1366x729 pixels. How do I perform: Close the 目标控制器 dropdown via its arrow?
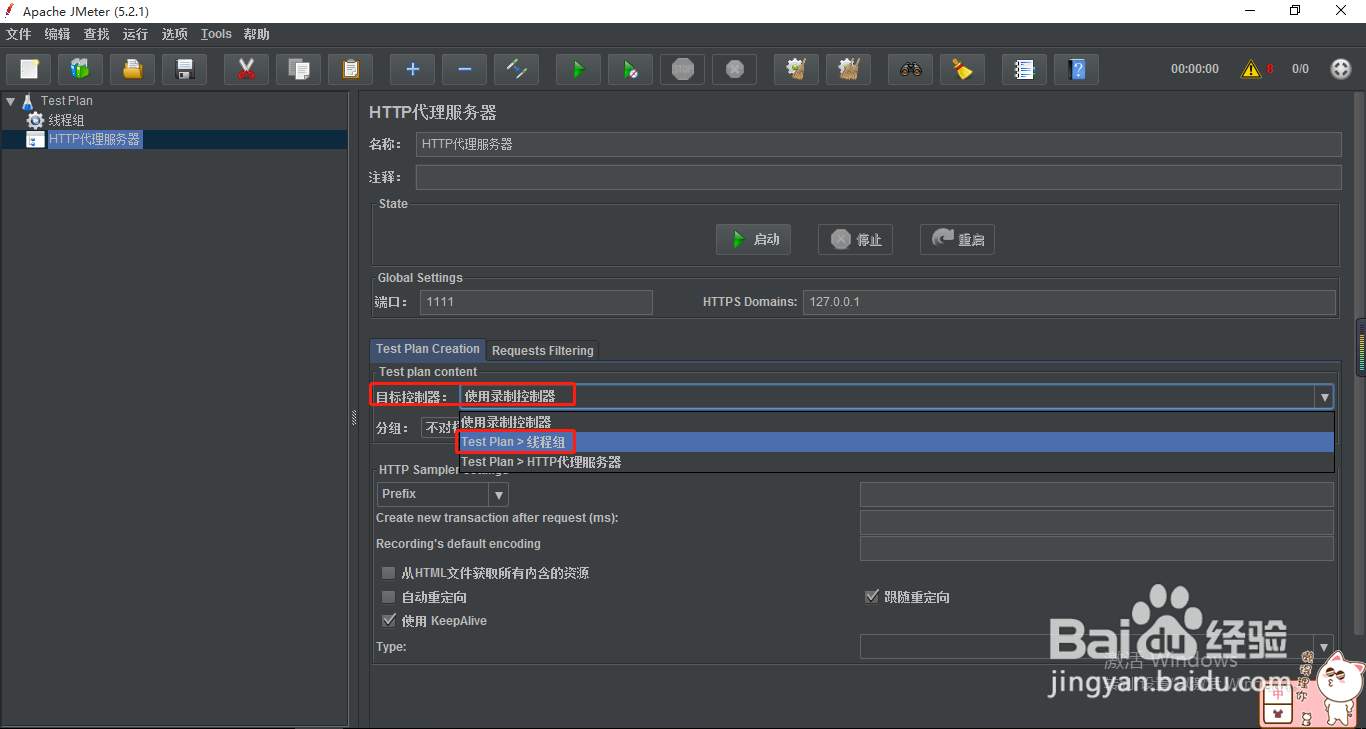tap(1324, 397)
